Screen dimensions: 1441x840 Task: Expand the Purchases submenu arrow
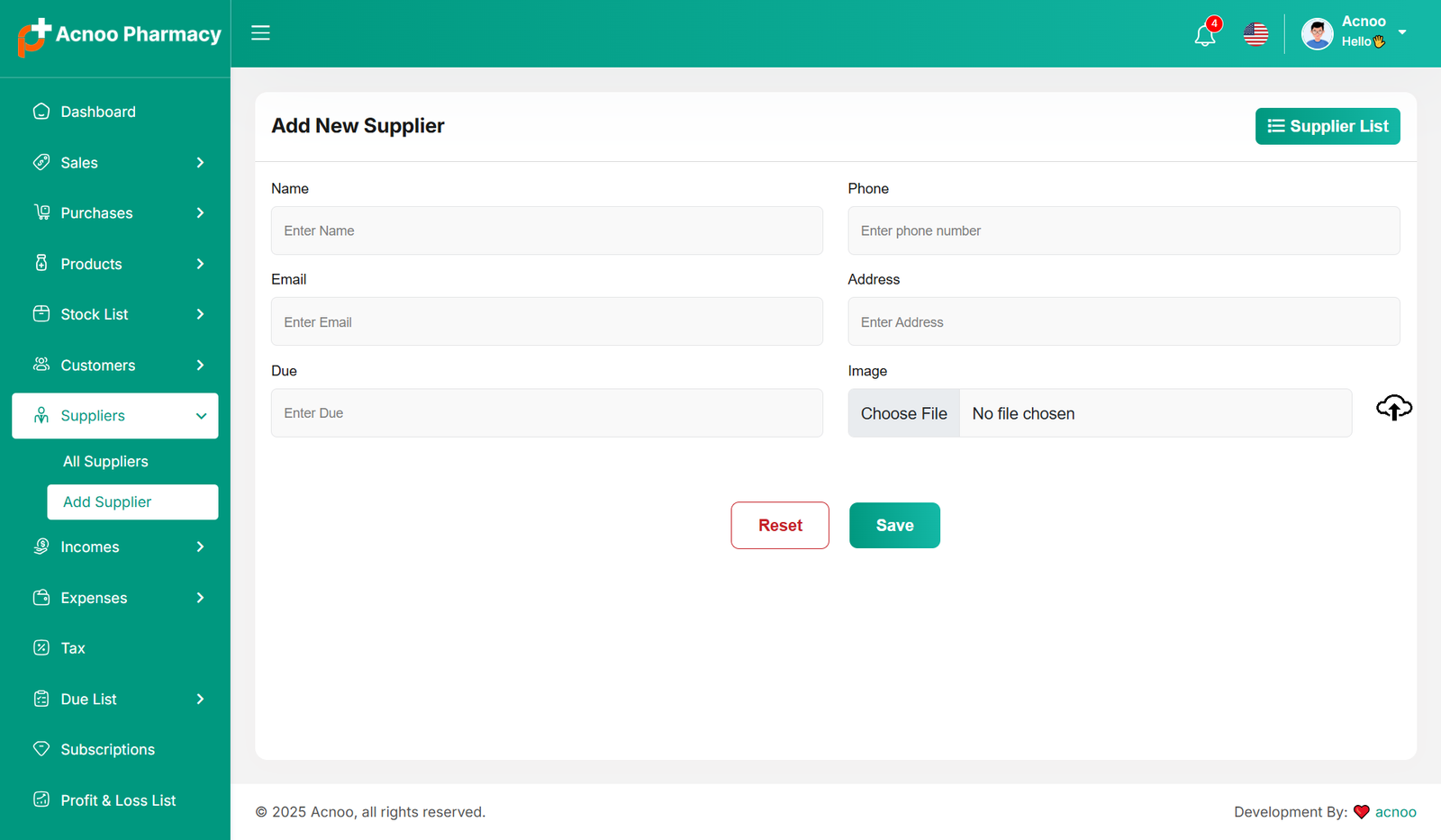(x=200, y=213)
